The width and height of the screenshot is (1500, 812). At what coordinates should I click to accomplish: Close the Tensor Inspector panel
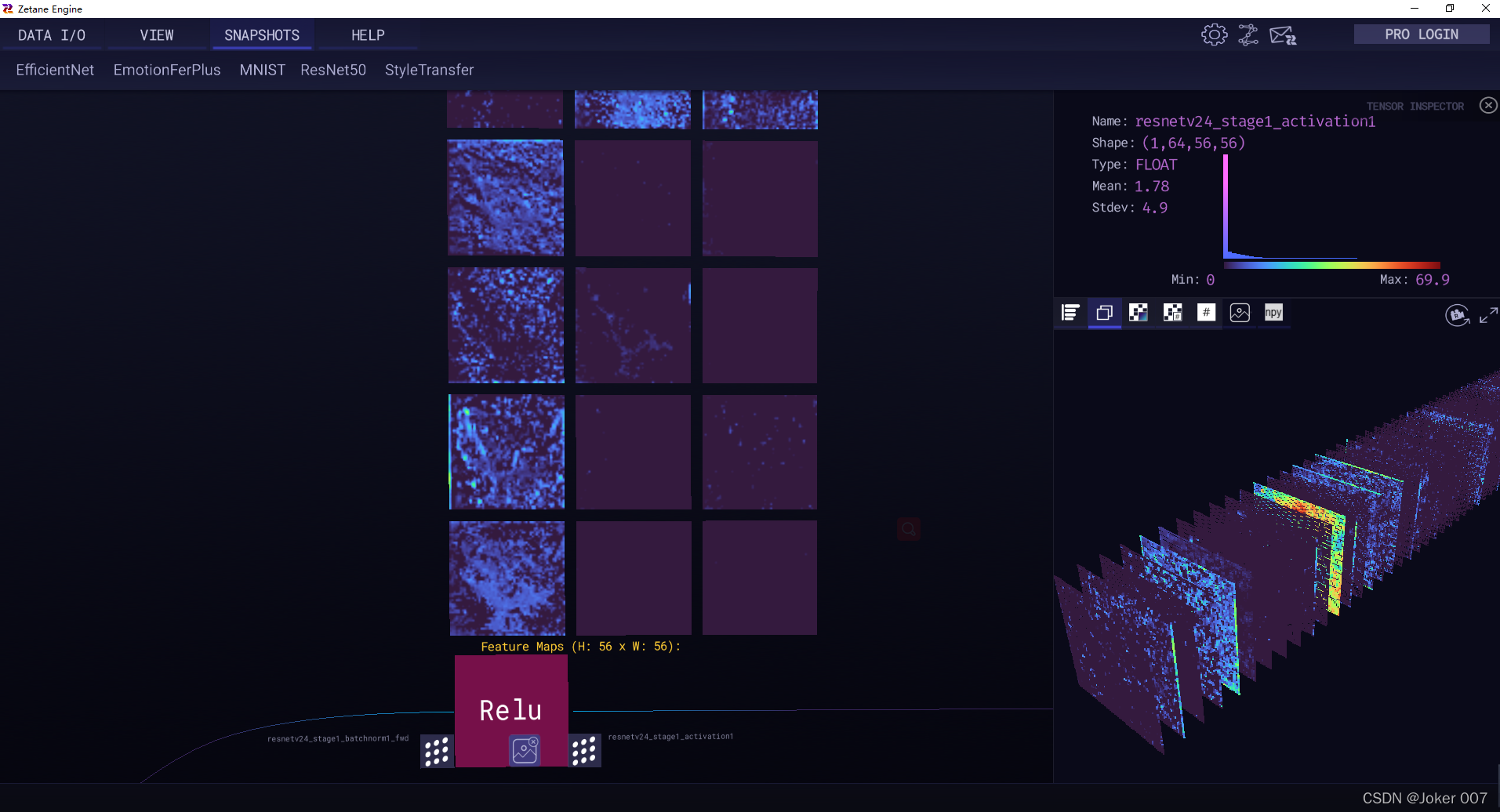(1487, 104)
